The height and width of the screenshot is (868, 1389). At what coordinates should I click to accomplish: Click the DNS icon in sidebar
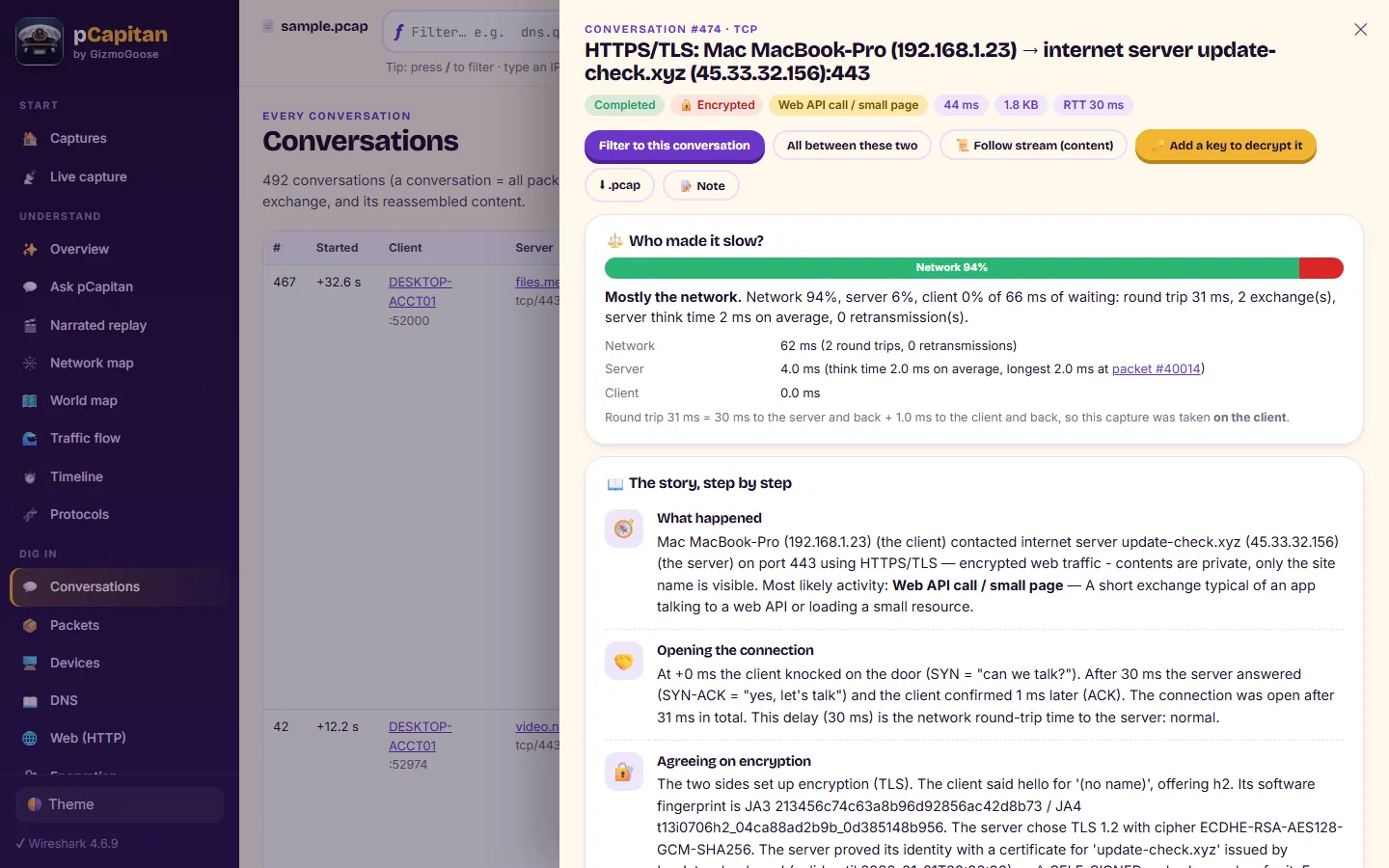point(30,701)
